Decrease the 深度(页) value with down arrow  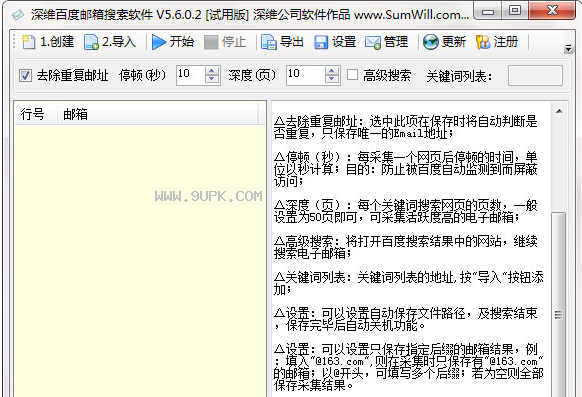pos(331,79)
